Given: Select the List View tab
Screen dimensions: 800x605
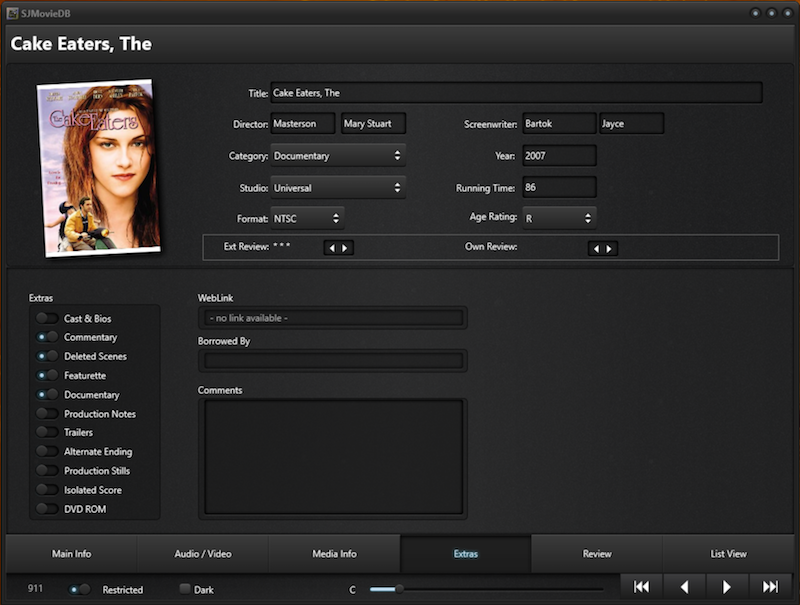Looking at the screenshot, I should tap(728, 553).
